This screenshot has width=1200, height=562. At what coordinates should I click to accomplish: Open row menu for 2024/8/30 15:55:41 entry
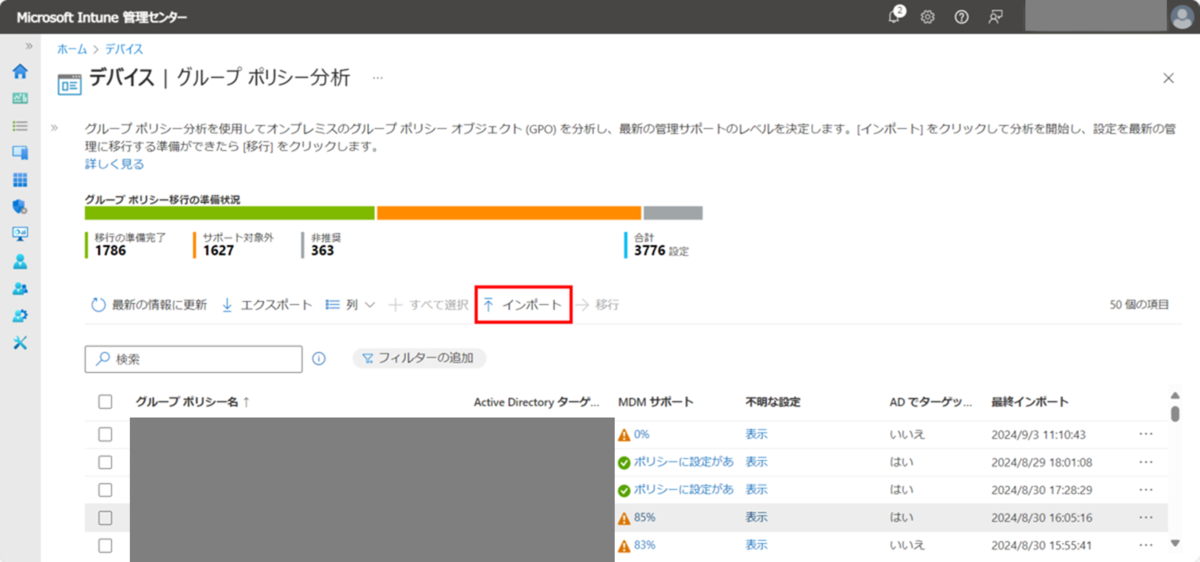click(x=1146, y=545)
